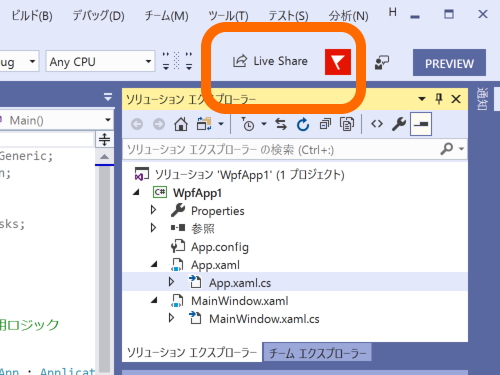Toggle the Solution Explorer auto-hide pin
The image size is (500, 375).
tap(439, 99)
